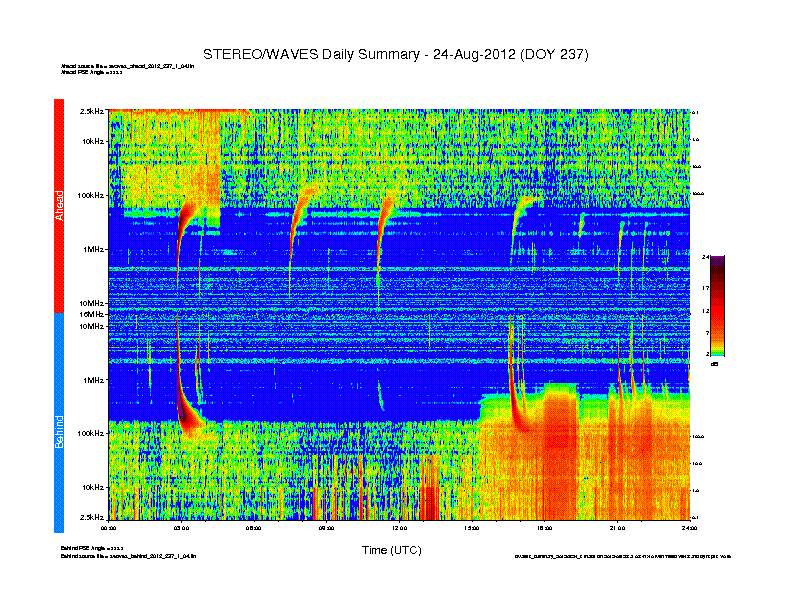Click the 12 value on color scale
This screenshot has width=792, height=612.
click(706, 311)
